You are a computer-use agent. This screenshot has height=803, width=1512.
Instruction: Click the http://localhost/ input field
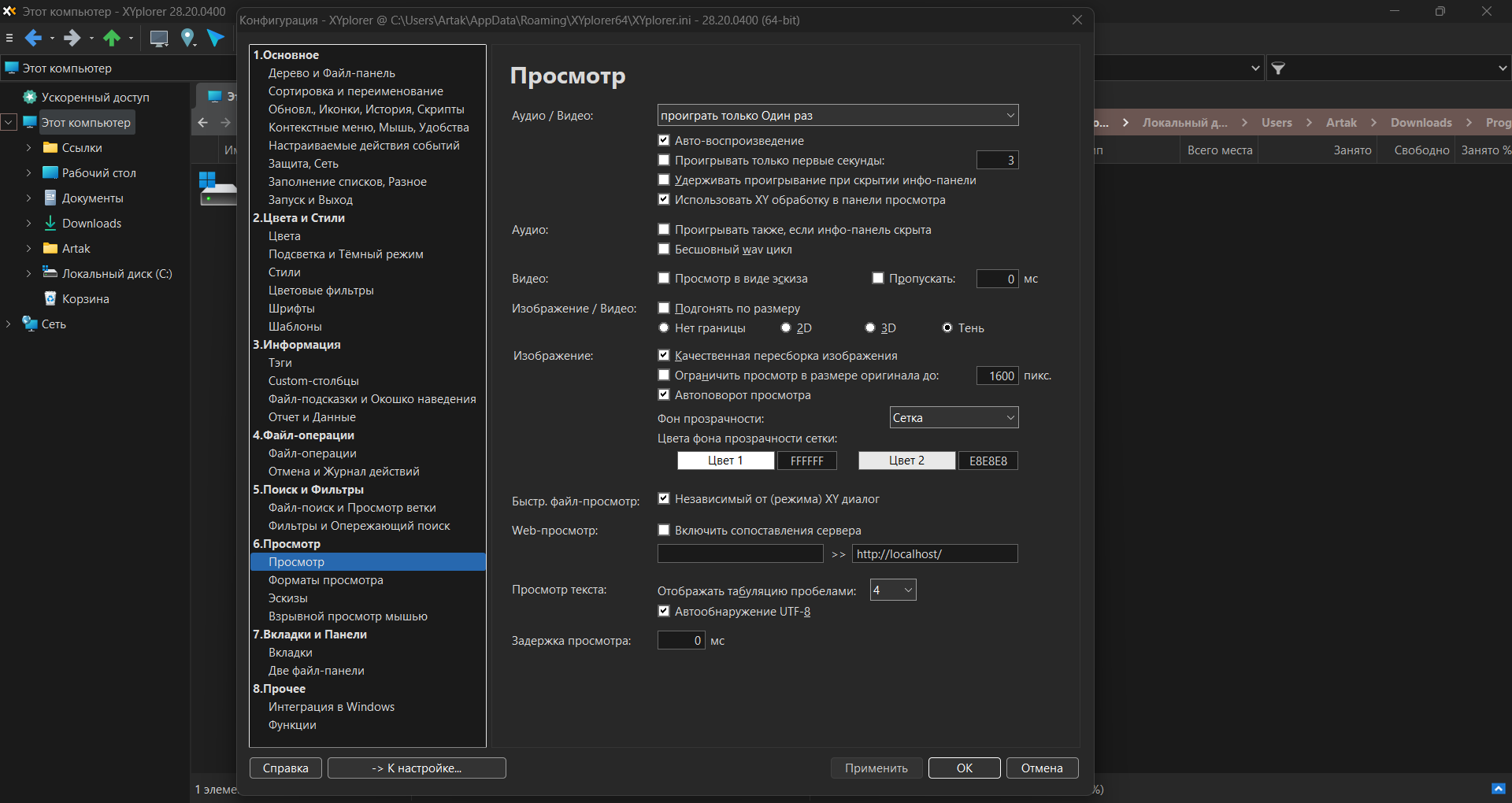tap(935, 554)
